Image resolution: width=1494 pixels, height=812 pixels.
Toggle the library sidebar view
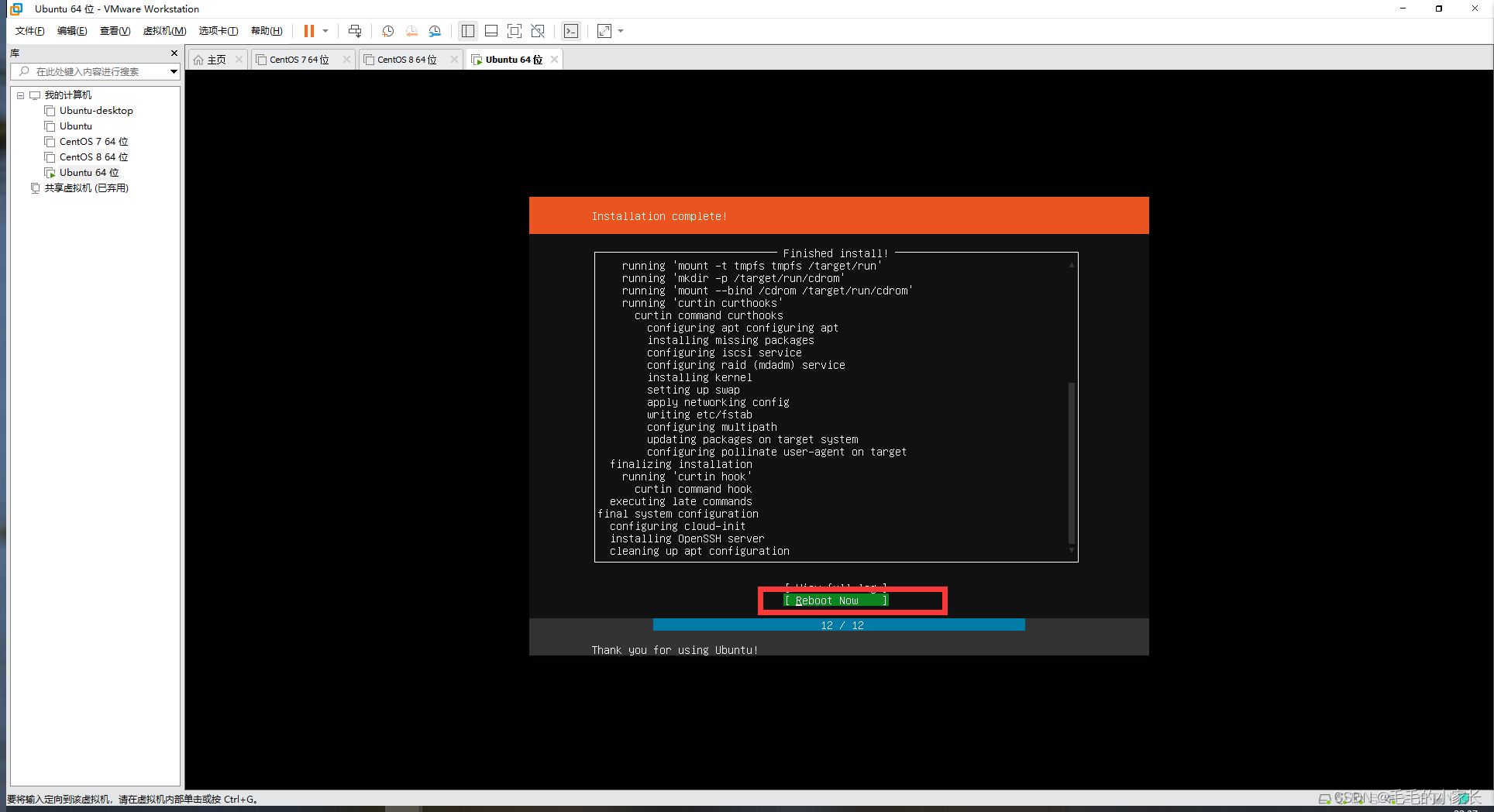(468, 31)
